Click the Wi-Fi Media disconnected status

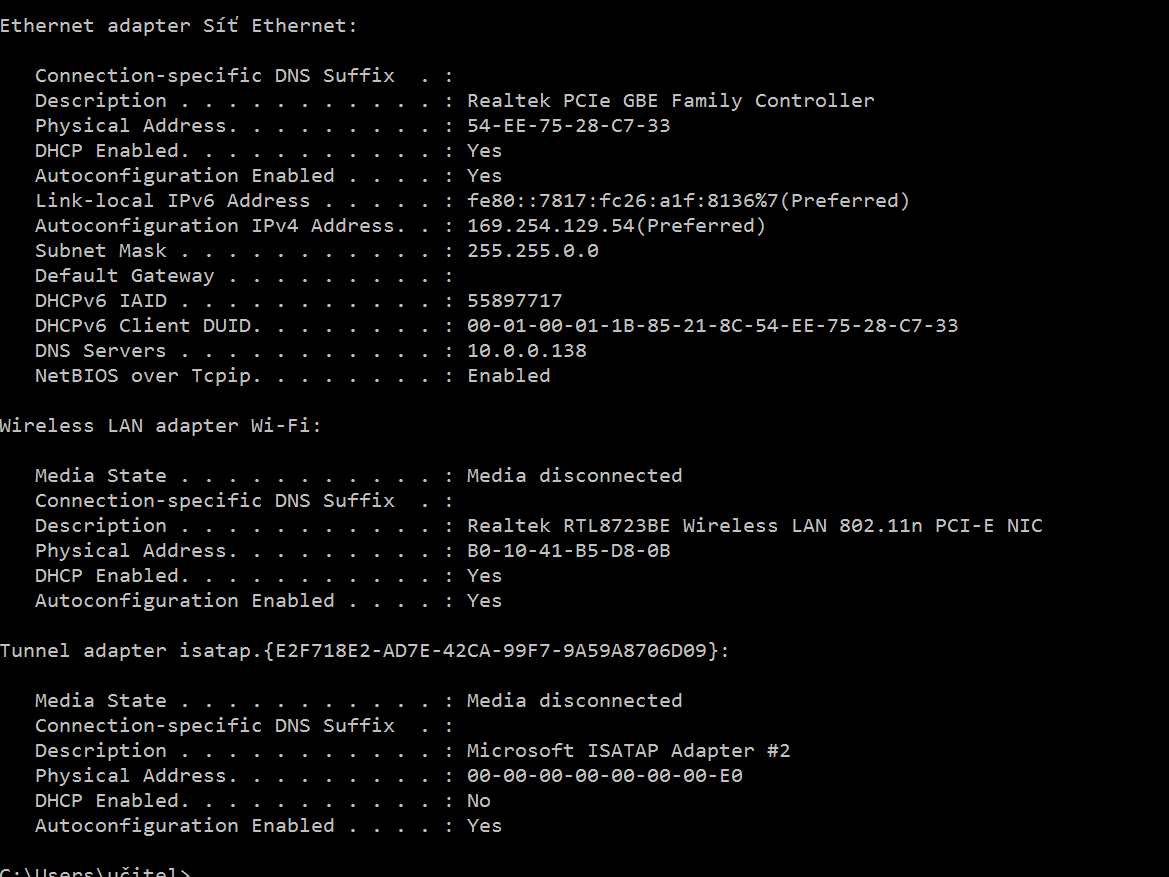[574, 476]
